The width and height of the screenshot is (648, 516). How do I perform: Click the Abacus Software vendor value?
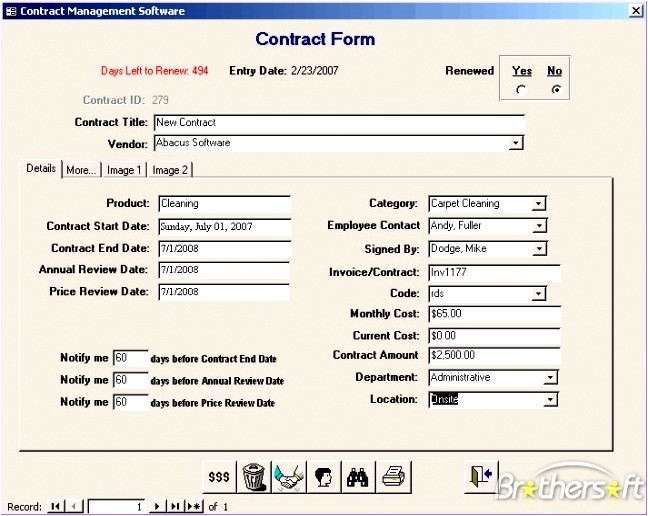click(193, 143)
